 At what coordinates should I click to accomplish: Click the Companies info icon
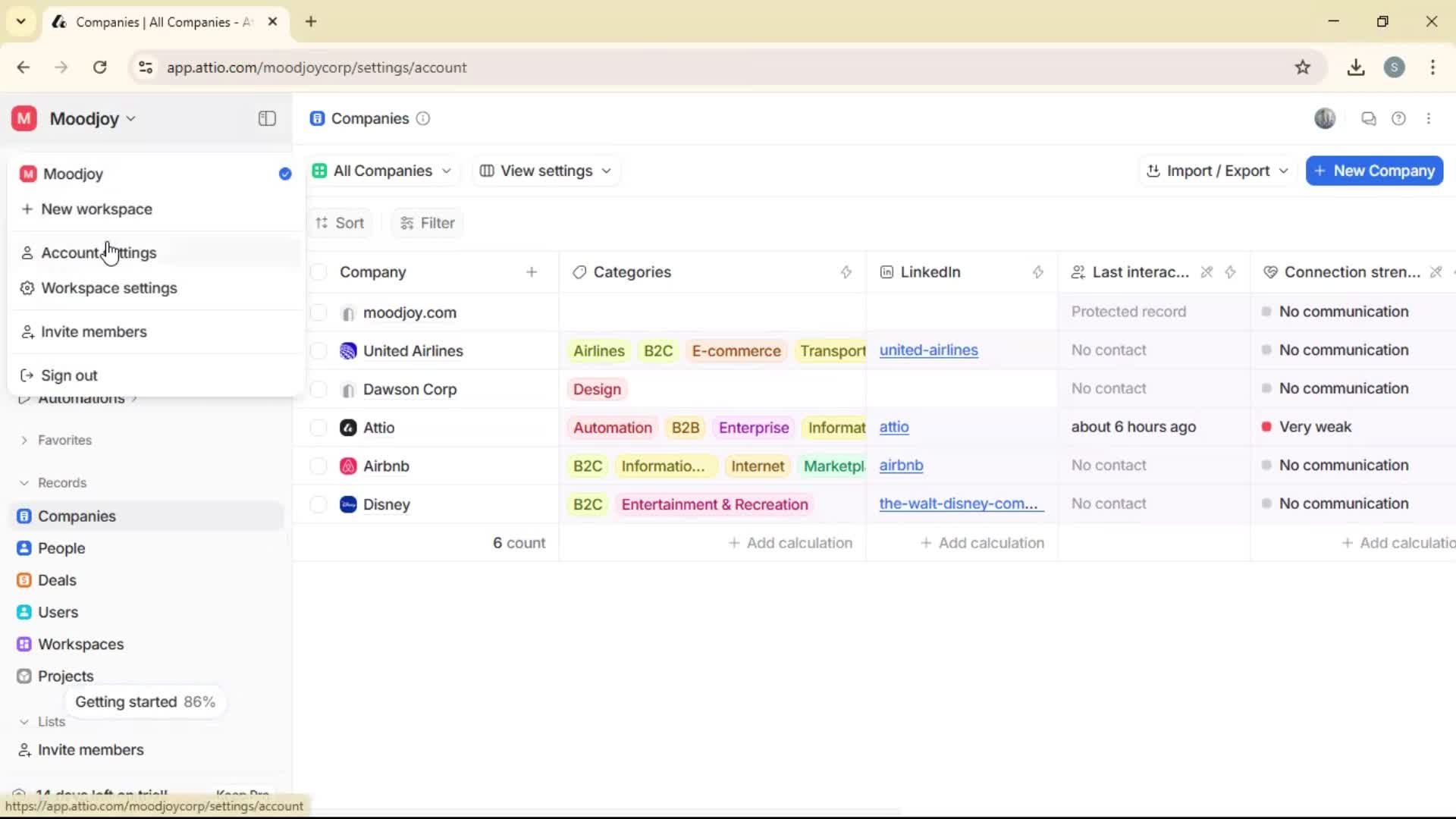pyautogui.click(x=423, y=118)
